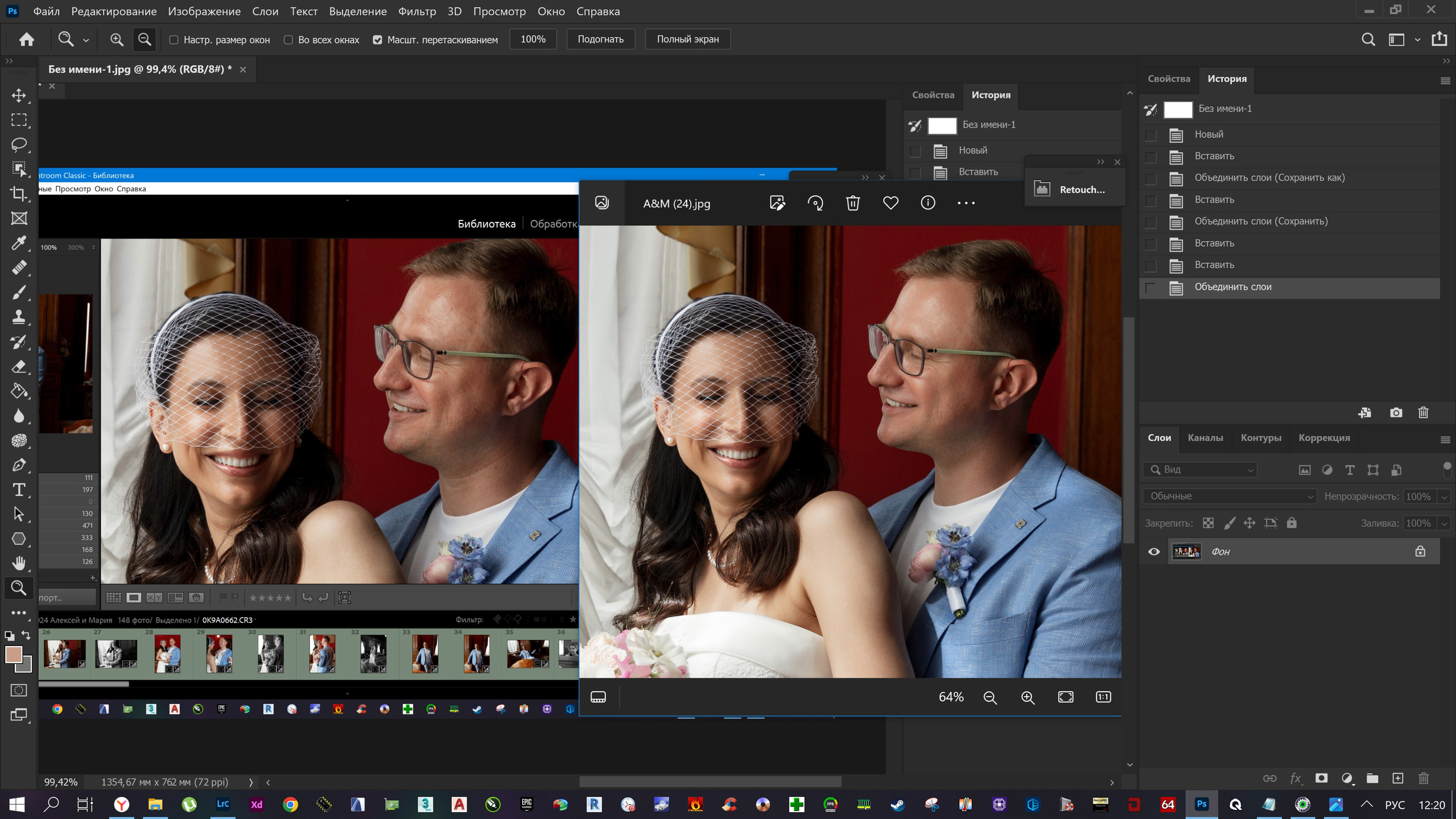1456x819 pixels.
Task: Create new snapshot with camera icon in History panel
Action: pos(1395,413)
